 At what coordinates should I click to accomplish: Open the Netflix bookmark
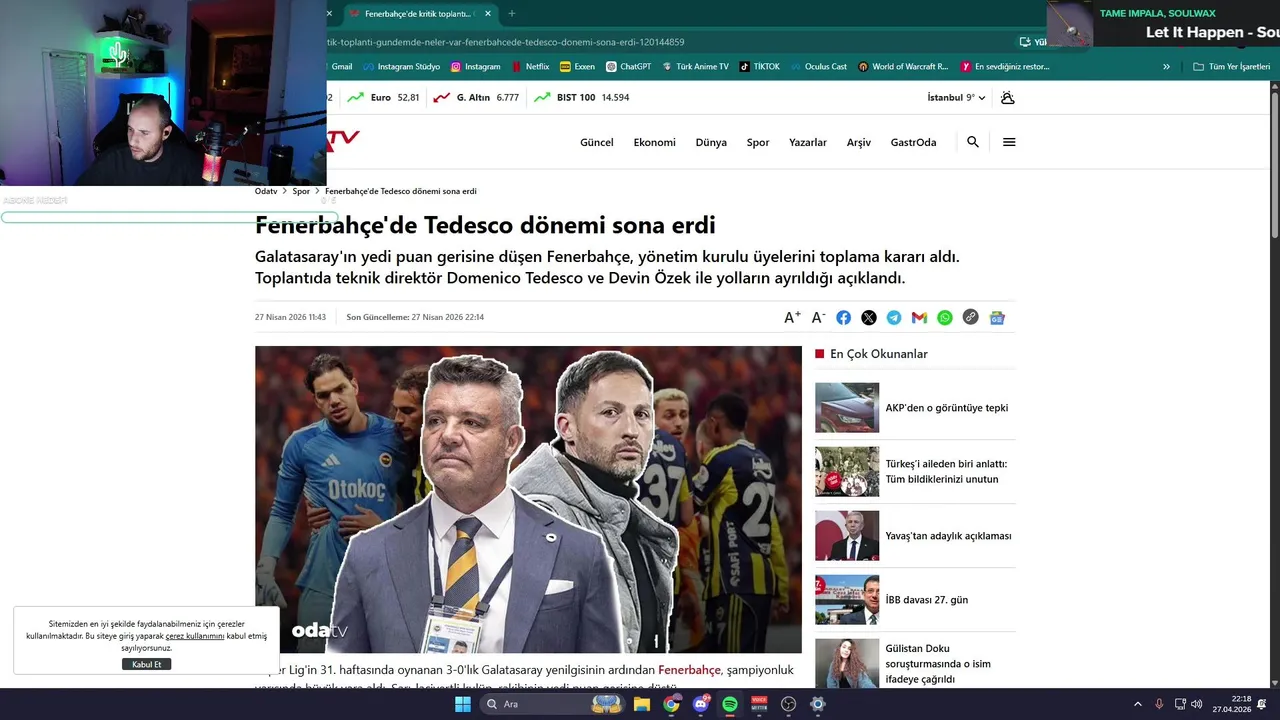530,67
